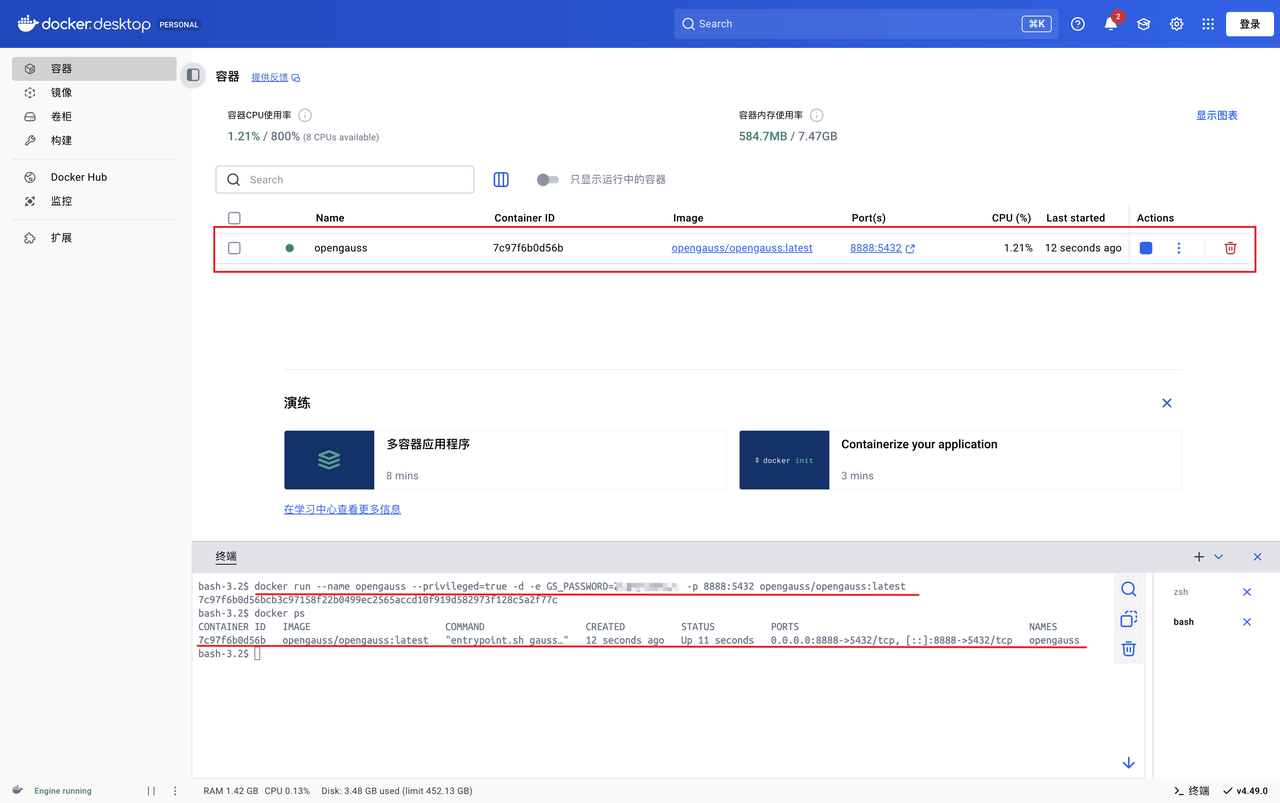
Task: Expand the new terminal shell dropdown
Action: coord(1218,557)
